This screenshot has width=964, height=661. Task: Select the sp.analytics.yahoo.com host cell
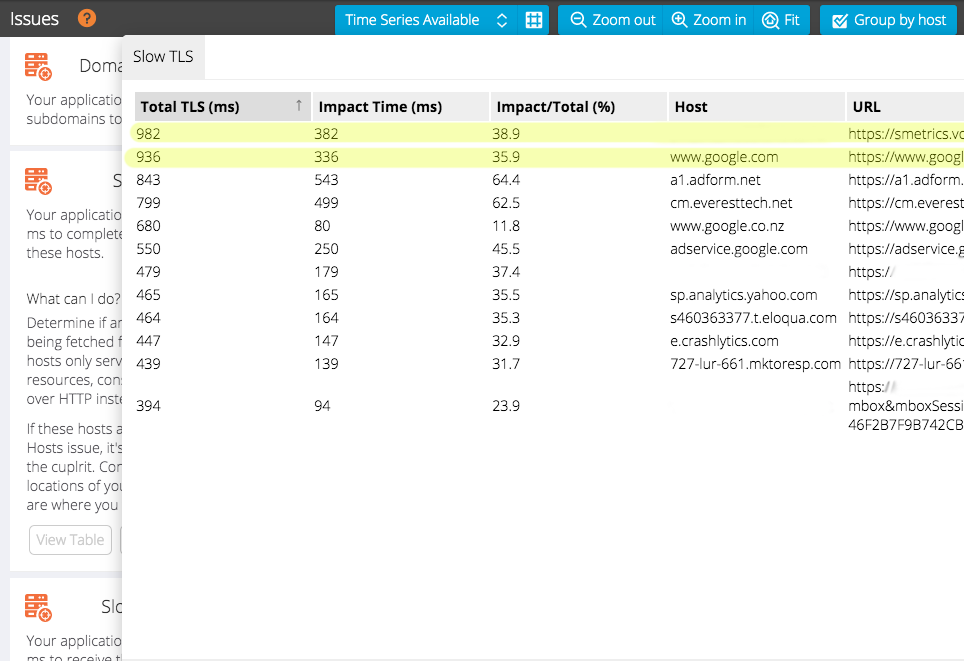click(x=744, y=295)
